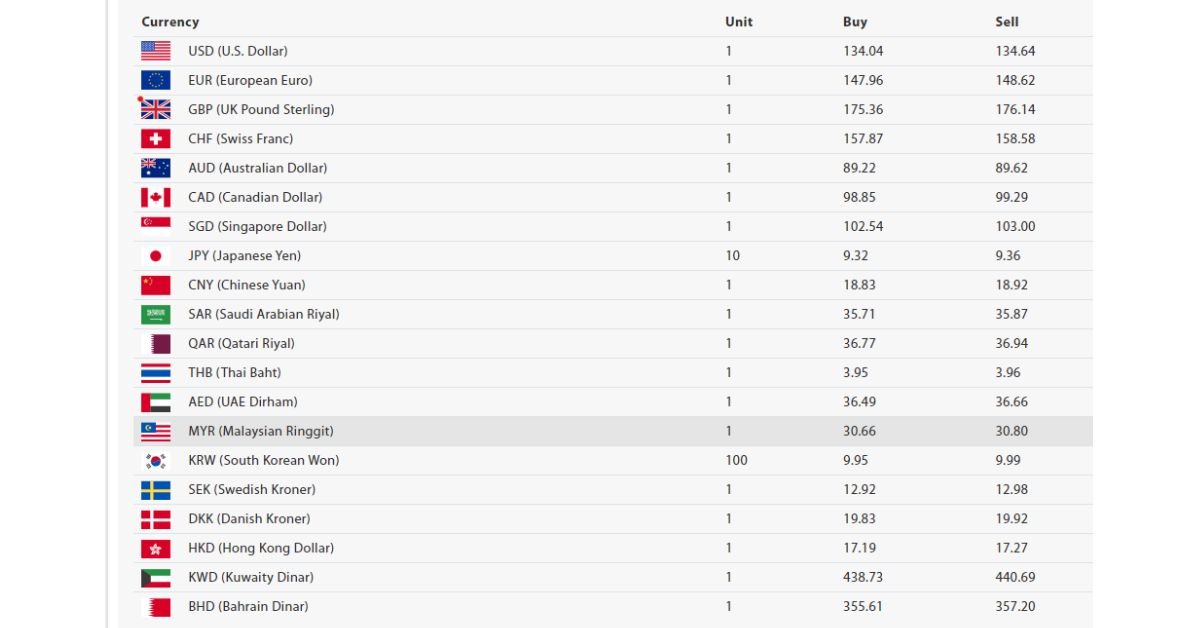Click the Swiss flag icon
The image size is (1200, 628).
pyautogui.click(x=155, y=138)
